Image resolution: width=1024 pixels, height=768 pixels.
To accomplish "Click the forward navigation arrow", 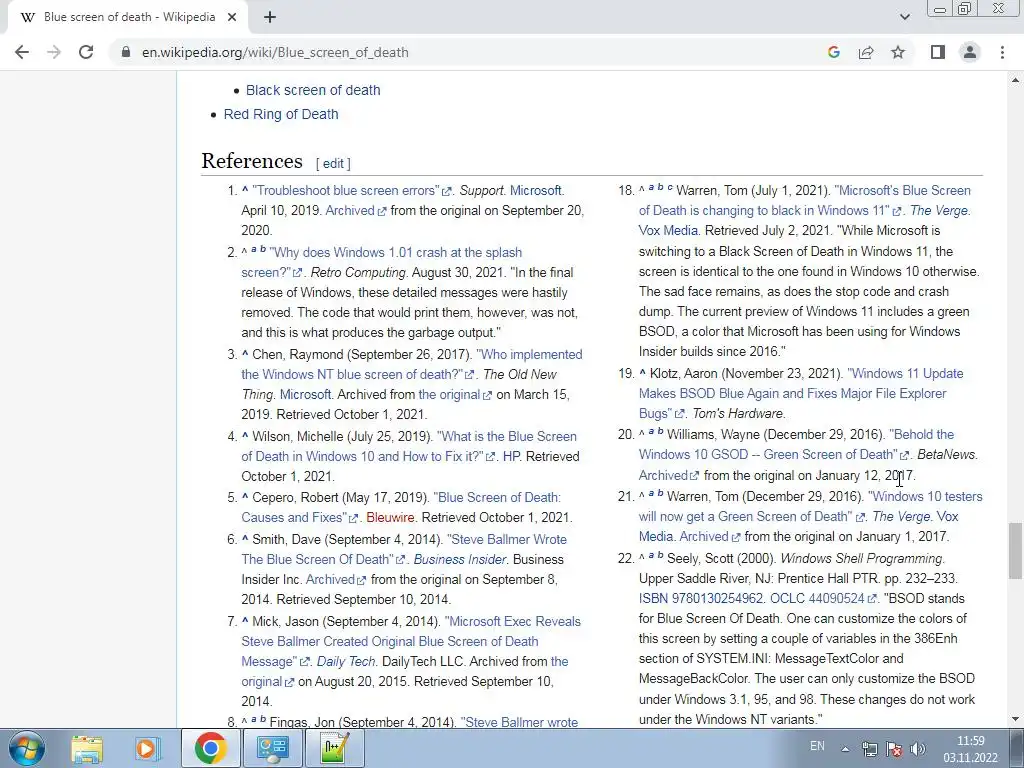I will pos(54,52).
